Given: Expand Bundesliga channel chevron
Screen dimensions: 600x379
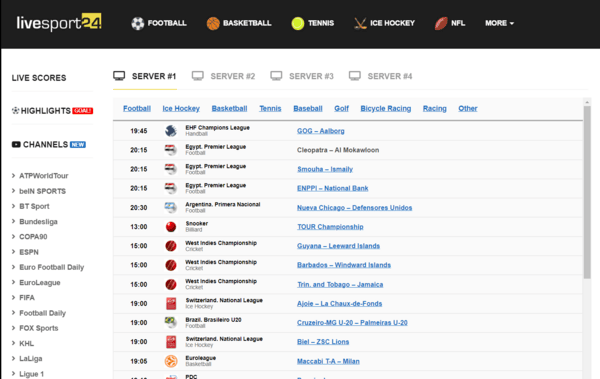Looking at the screenshot, I should [x=13, y=221].
